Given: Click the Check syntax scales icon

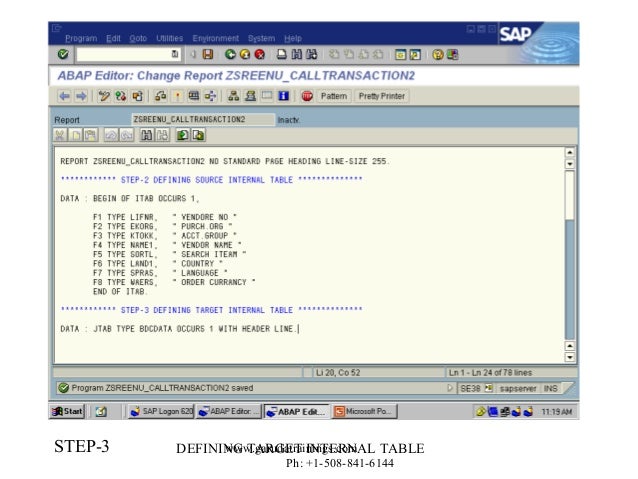Looking at the screenshot, I should click(x=160, y=96).
